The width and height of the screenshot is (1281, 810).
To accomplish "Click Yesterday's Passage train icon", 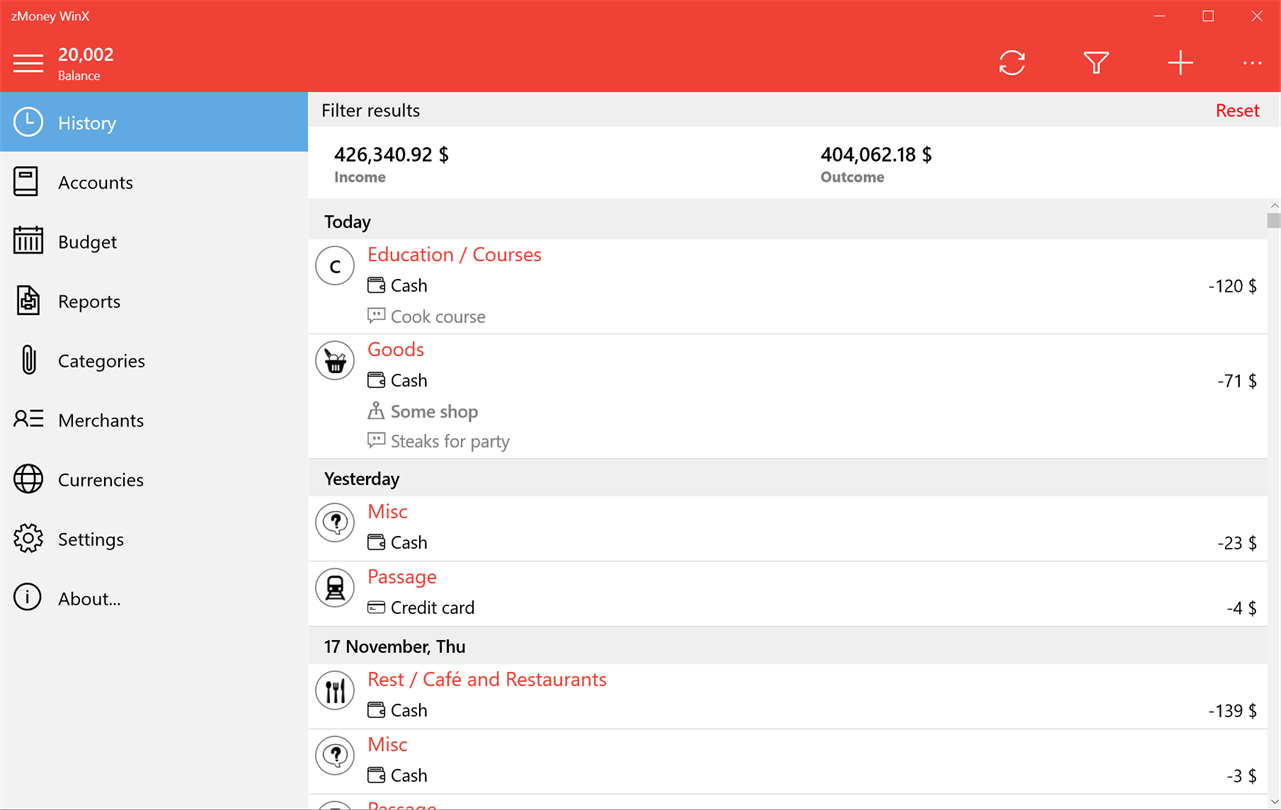I will click(335, 588).
